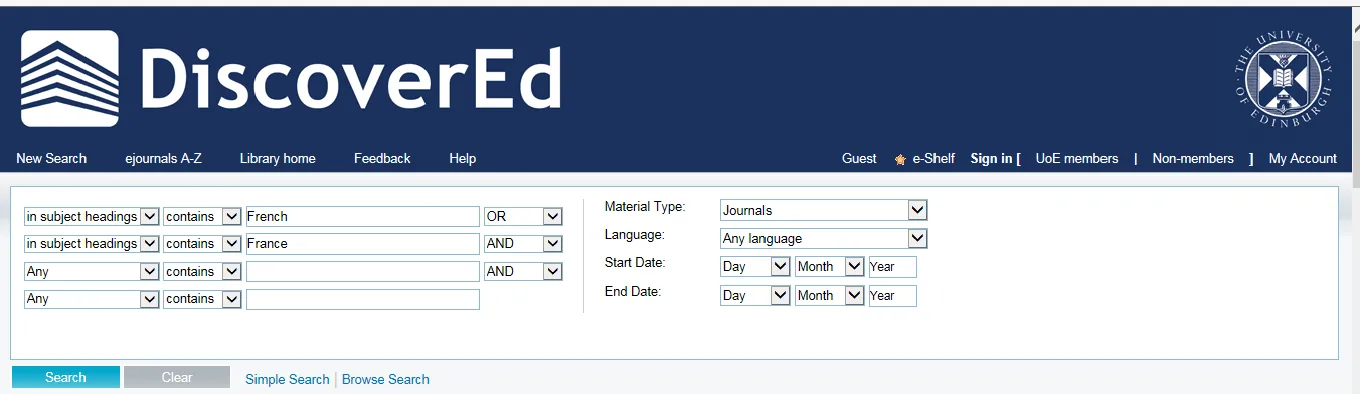The height and width of the screenshot is (394, 1360).
Task: Go to New Search
Action: coord(52,158)
